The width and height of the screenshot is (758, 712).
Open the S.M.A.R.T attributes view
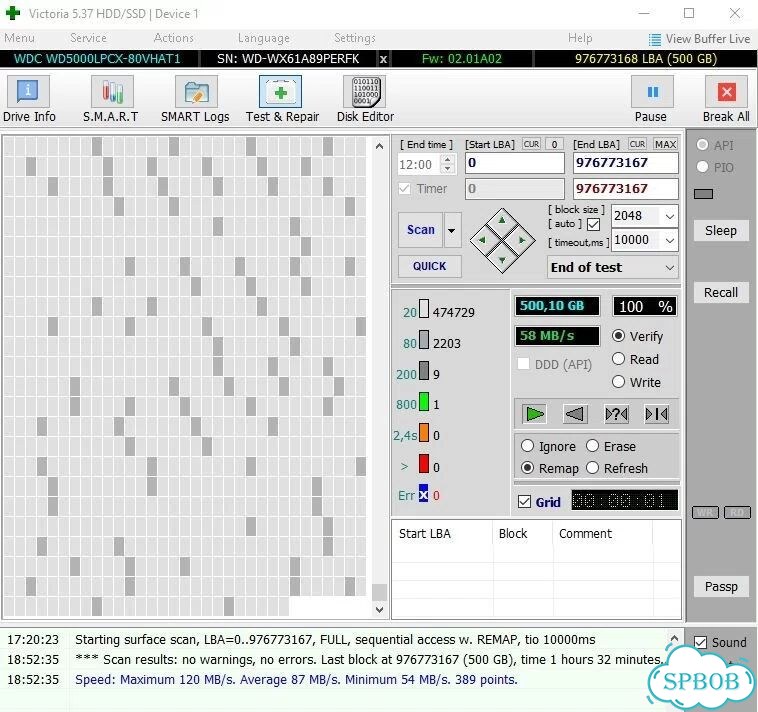point(111,99)
